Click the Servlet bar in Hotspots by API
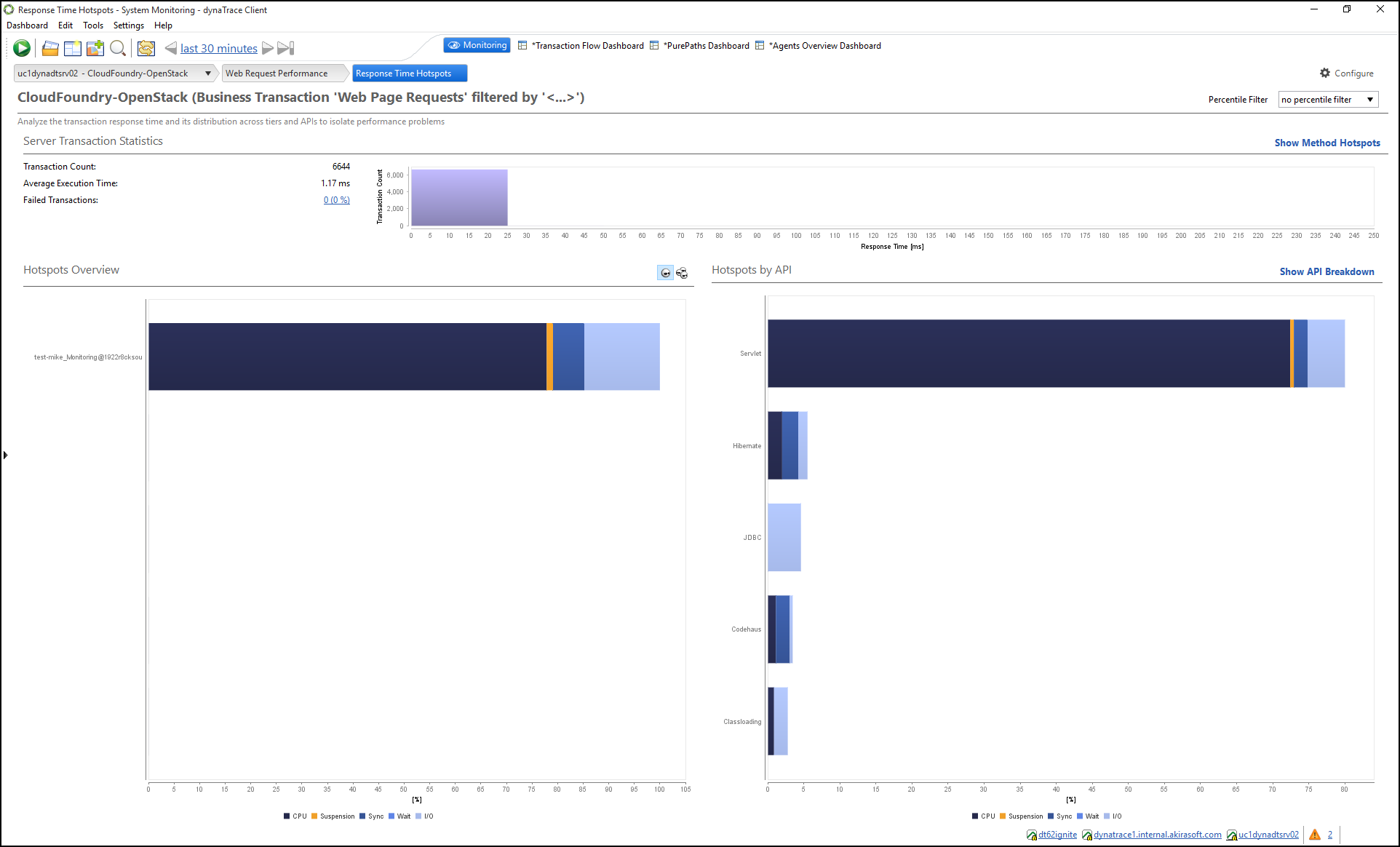 1056,353
